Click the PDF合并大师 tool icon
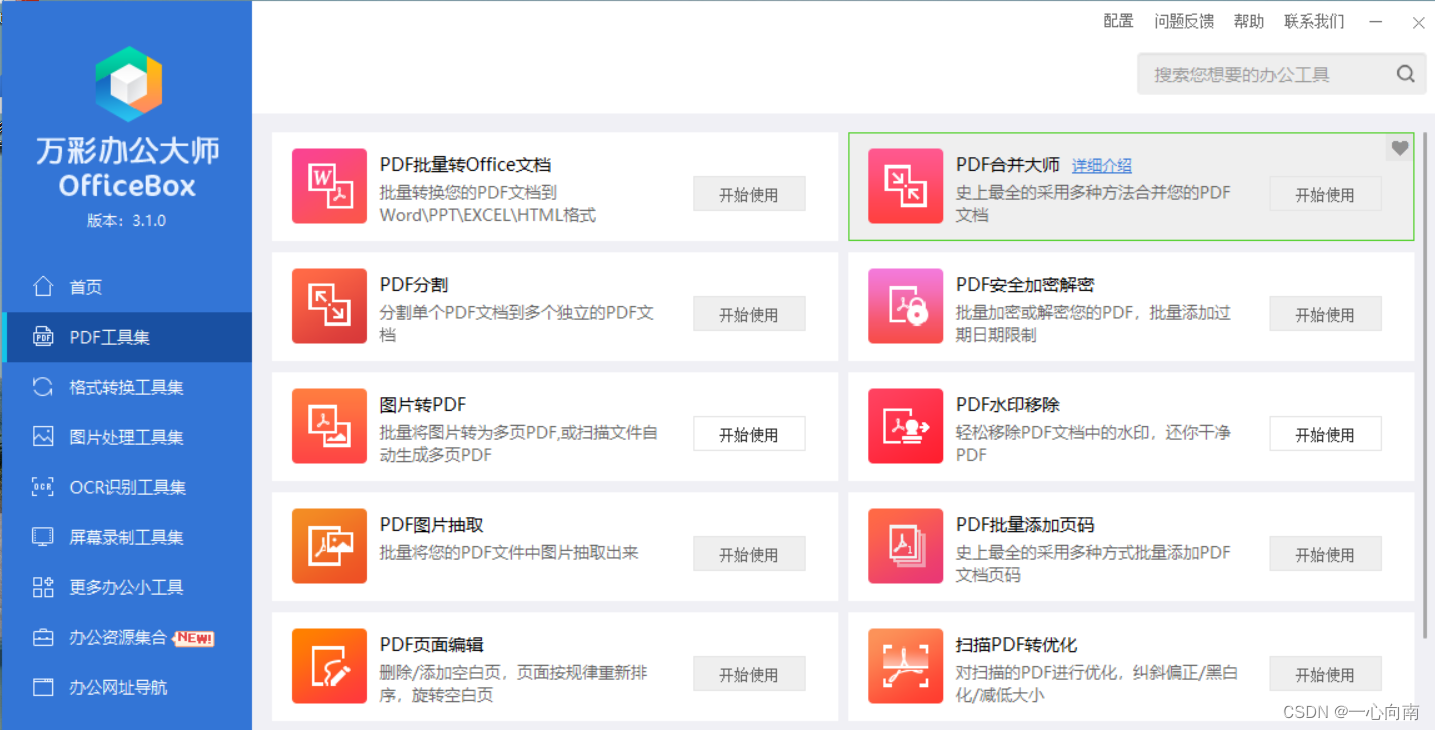This screenshot has height=730, width=1435. 905,186
